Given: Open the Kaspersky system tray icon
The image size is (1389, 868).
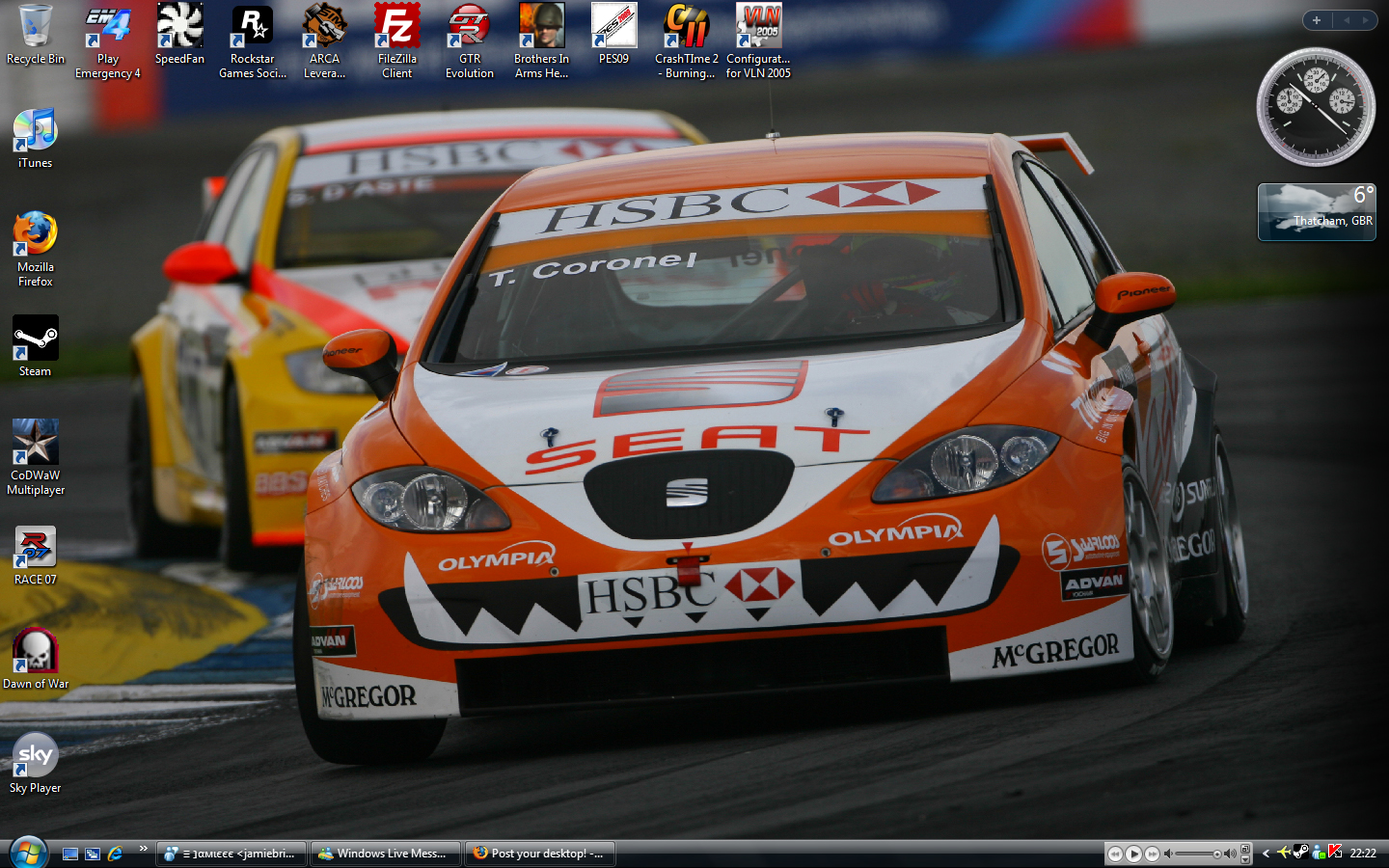Looking at the screenshot, I should click(x=1336, y=853).
